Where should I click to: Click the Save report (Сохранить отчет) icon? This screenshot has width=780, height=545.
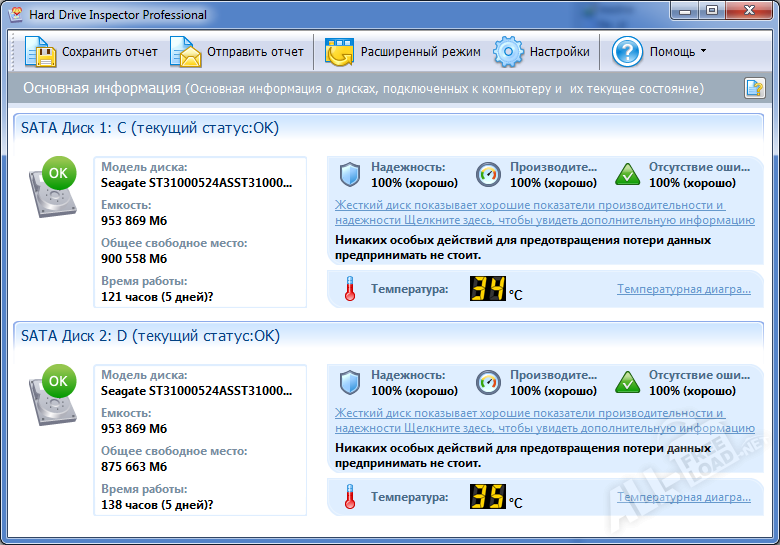coord(39,52)
